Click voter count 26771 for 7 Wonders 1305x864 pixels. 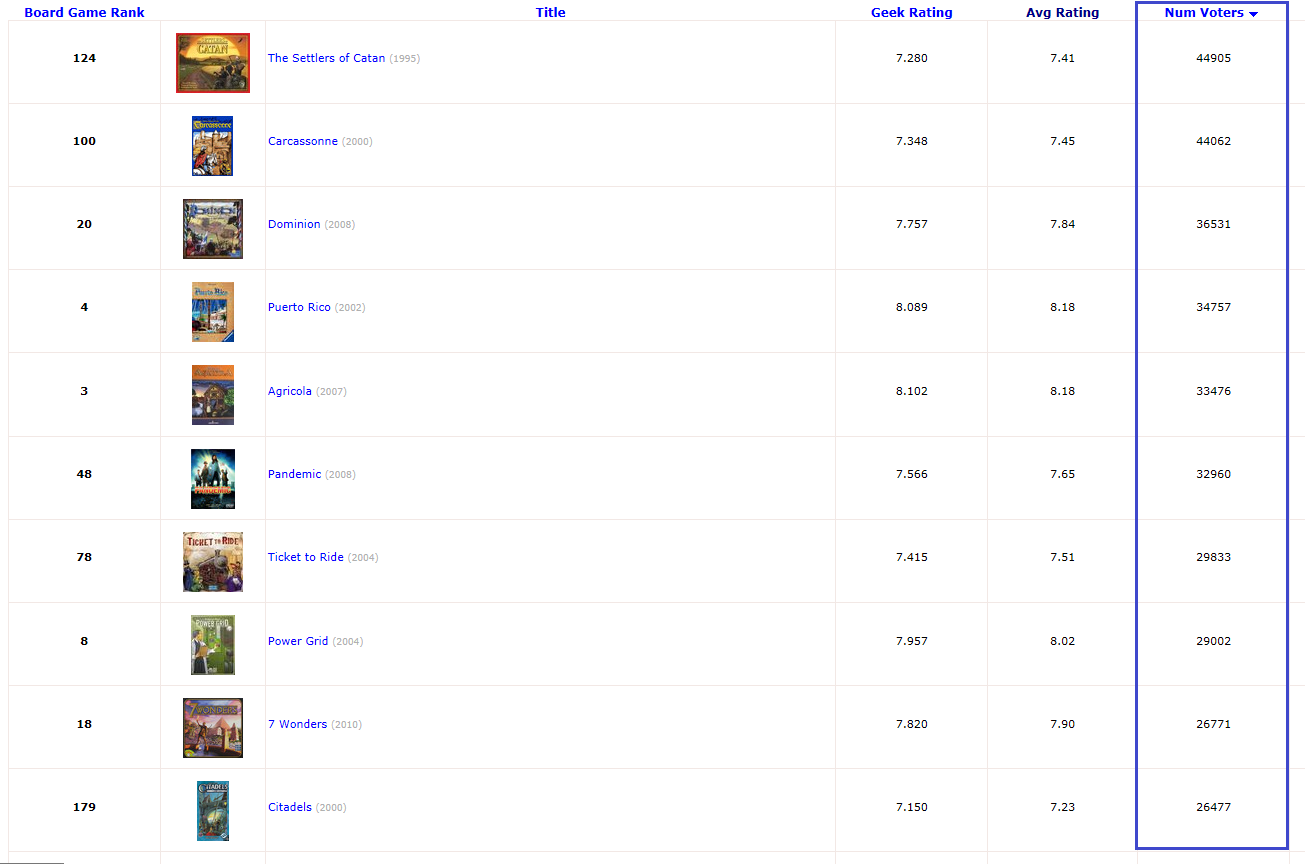[1214, 724]
